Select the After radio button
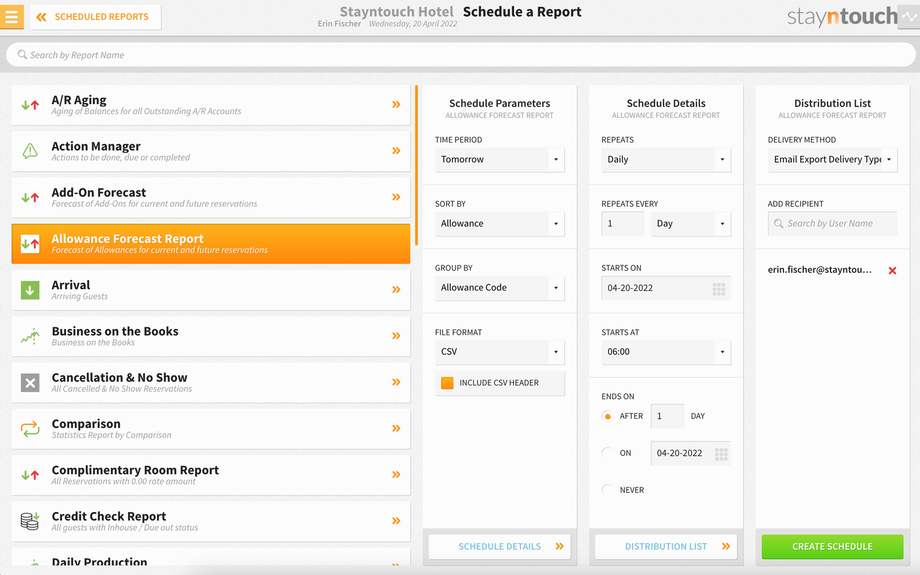 click(607, 416)
